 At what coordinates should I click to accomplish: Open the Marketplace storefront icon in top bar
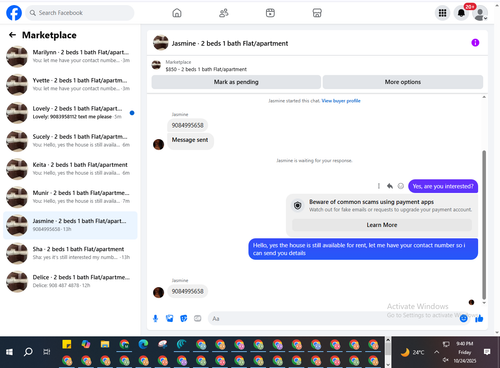click(x=317, y=13)
